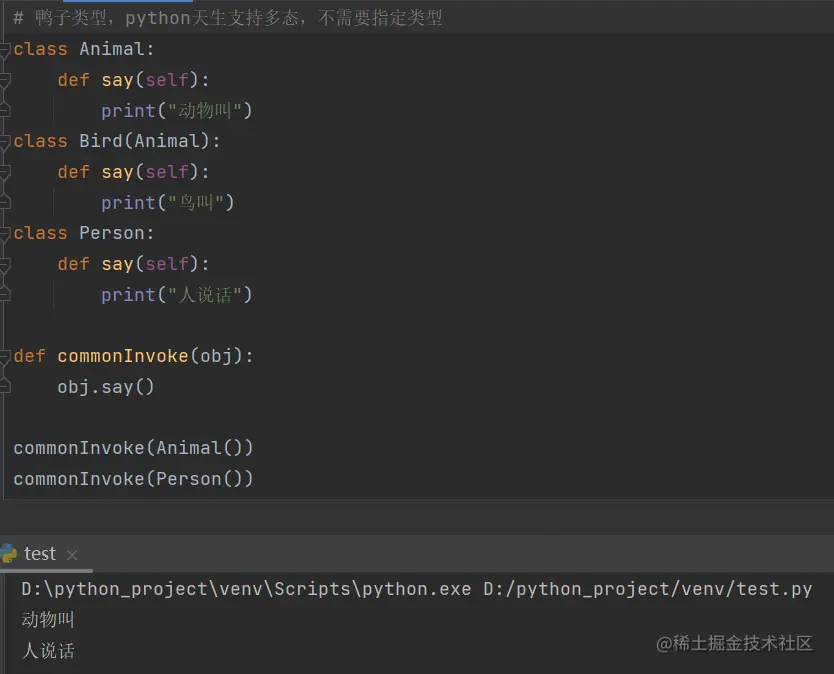
Task: Collapse say method fold in Animal class
Action: tap(5, 80)
